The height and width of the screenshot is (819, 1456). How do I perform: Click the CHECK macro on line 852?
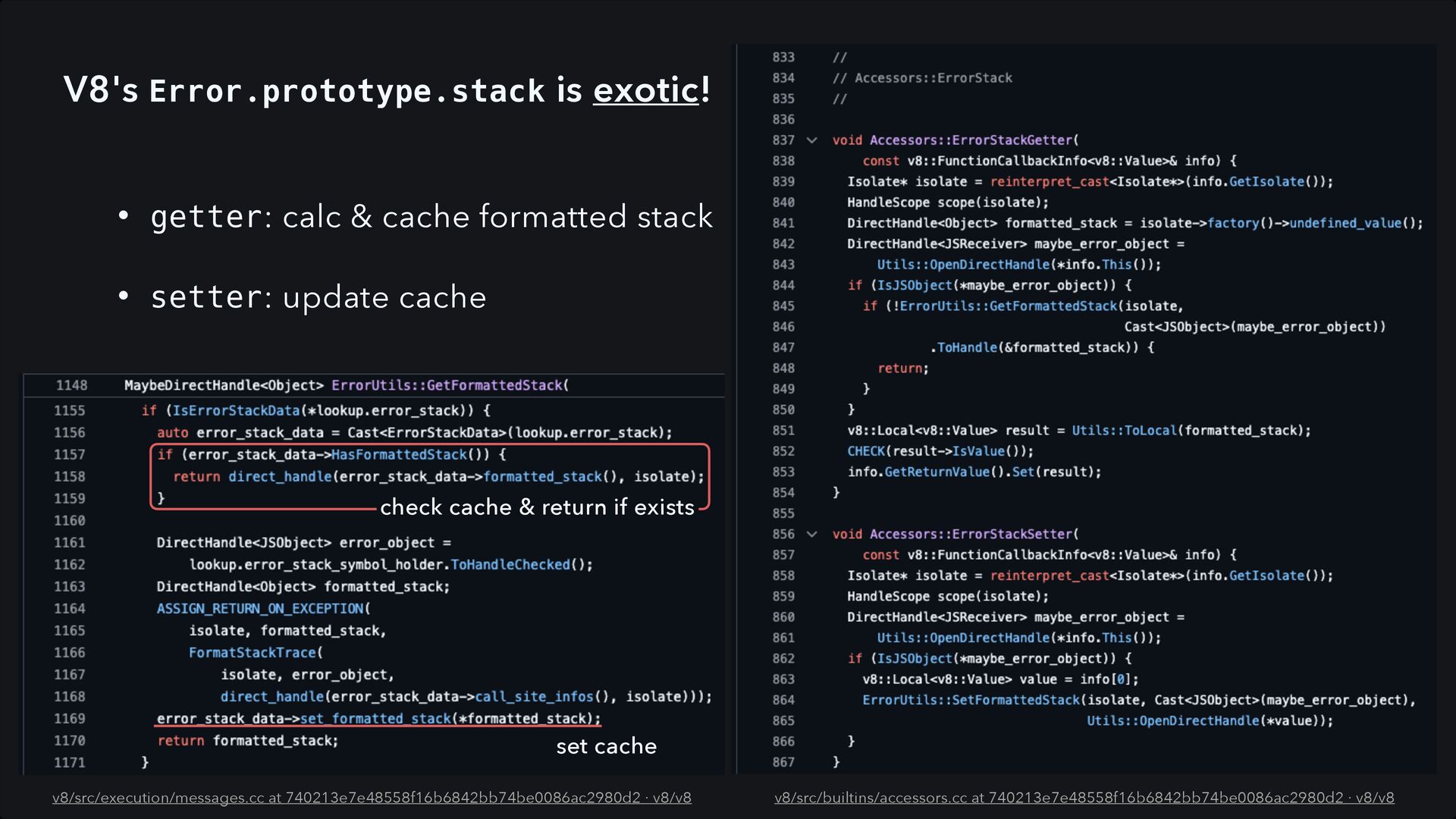[866, 451]
